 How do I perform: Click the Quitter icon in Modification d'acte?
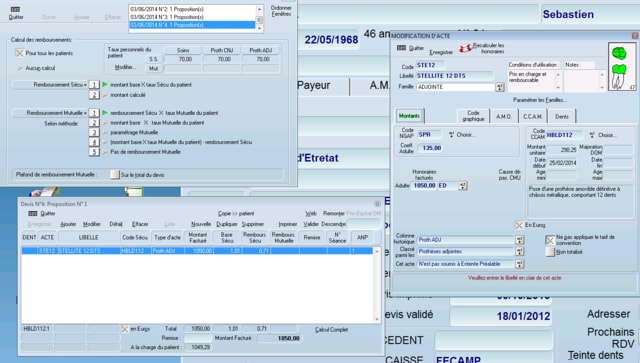(x=401, y=48)
